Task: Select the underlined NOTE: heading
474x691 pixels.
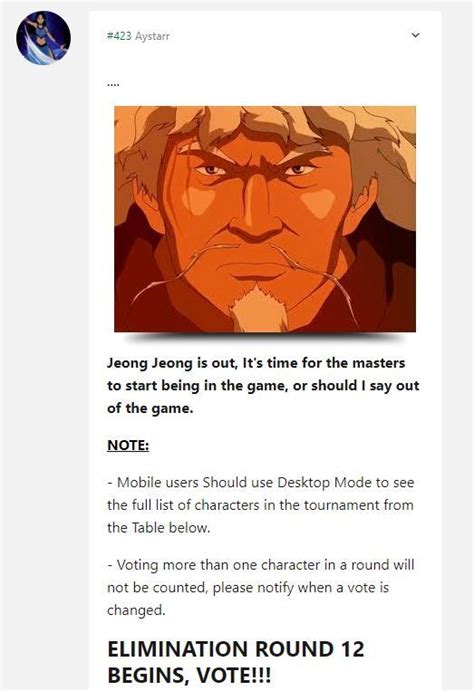Action: (x=128, y=445)
